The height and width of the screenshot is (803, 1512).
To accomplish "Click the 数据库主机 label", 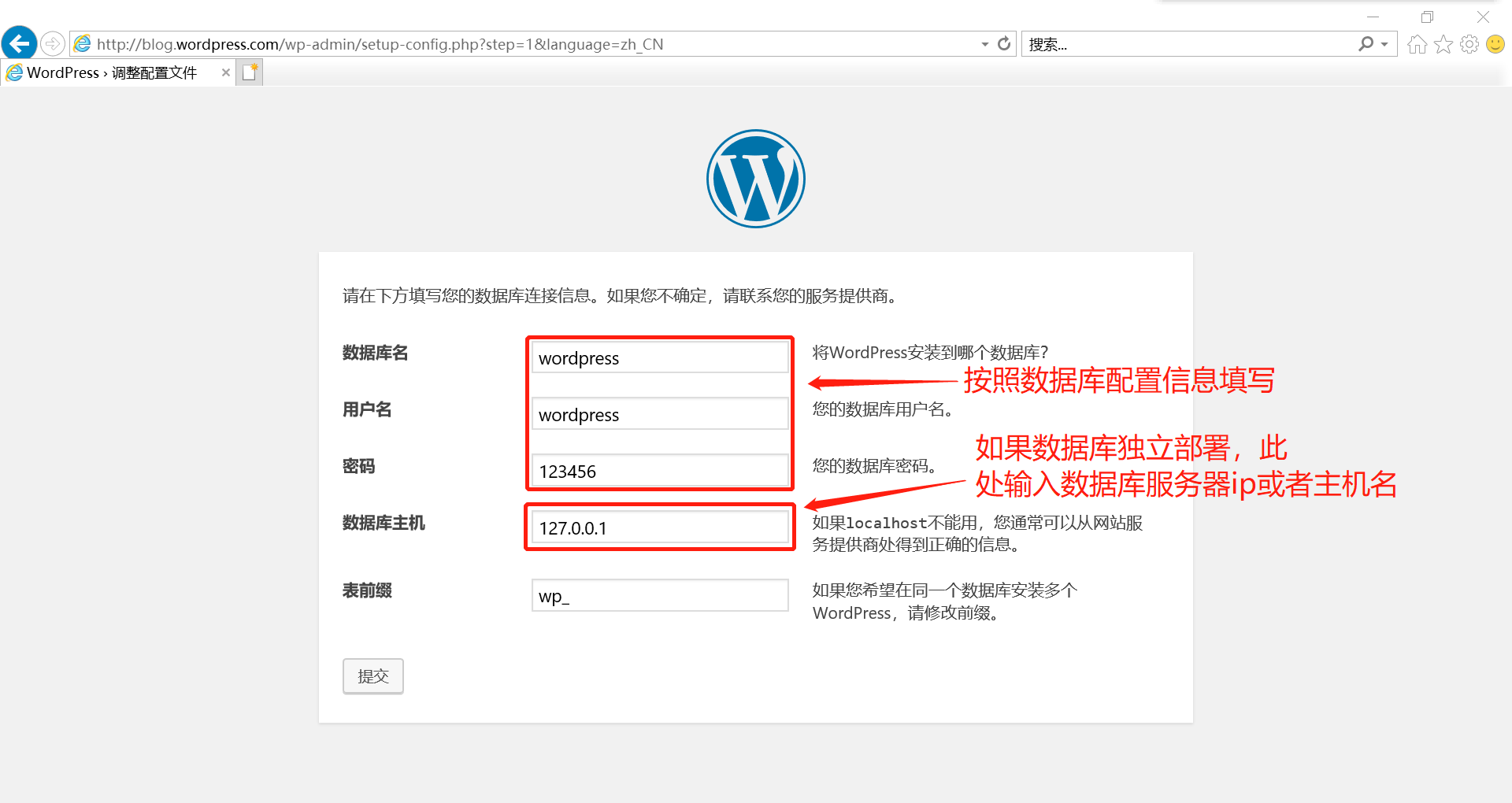I will (384, 523).
